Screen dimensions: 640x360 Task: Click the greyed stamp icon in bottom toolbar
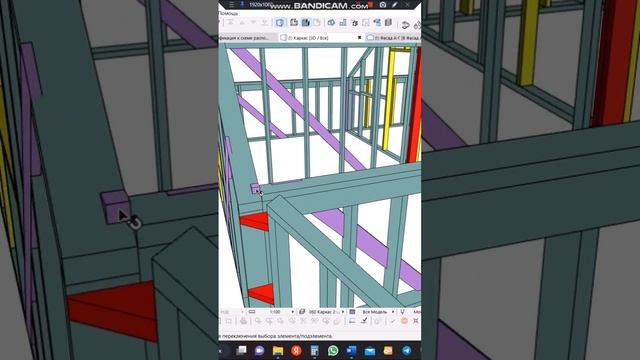[243, 321]
